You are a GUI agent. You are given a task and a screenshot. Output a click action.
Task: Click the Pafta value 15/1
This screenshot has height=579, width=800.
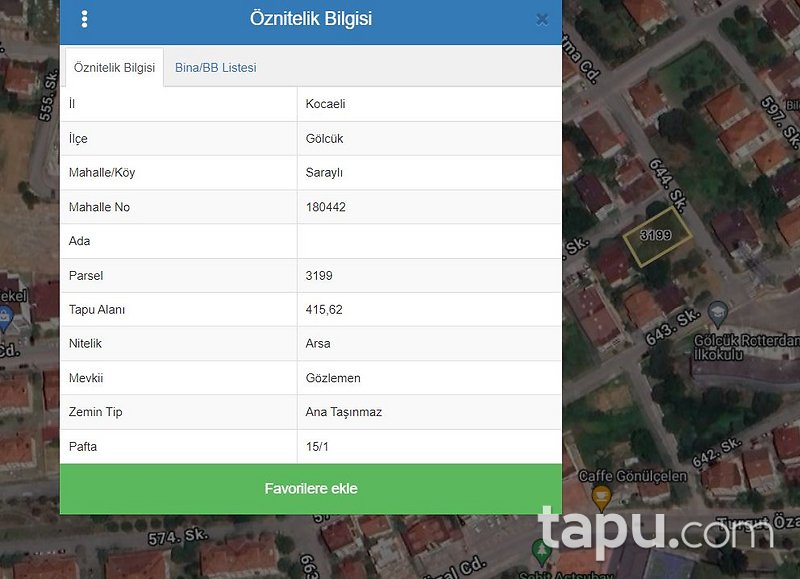pos(317,447)
